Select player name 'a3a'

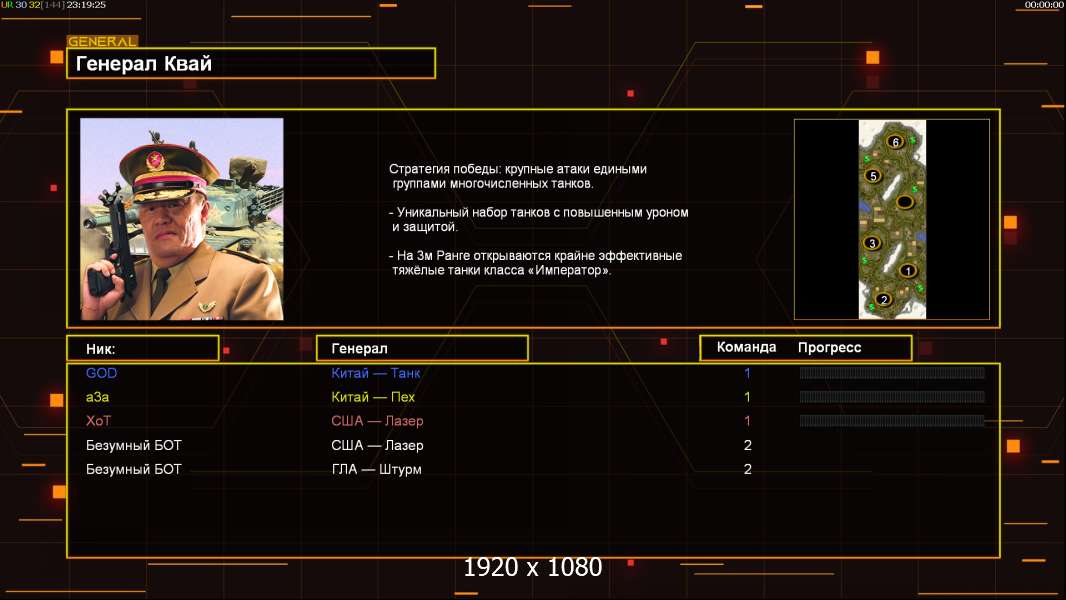pyautogui.click(x=97, y=397)
